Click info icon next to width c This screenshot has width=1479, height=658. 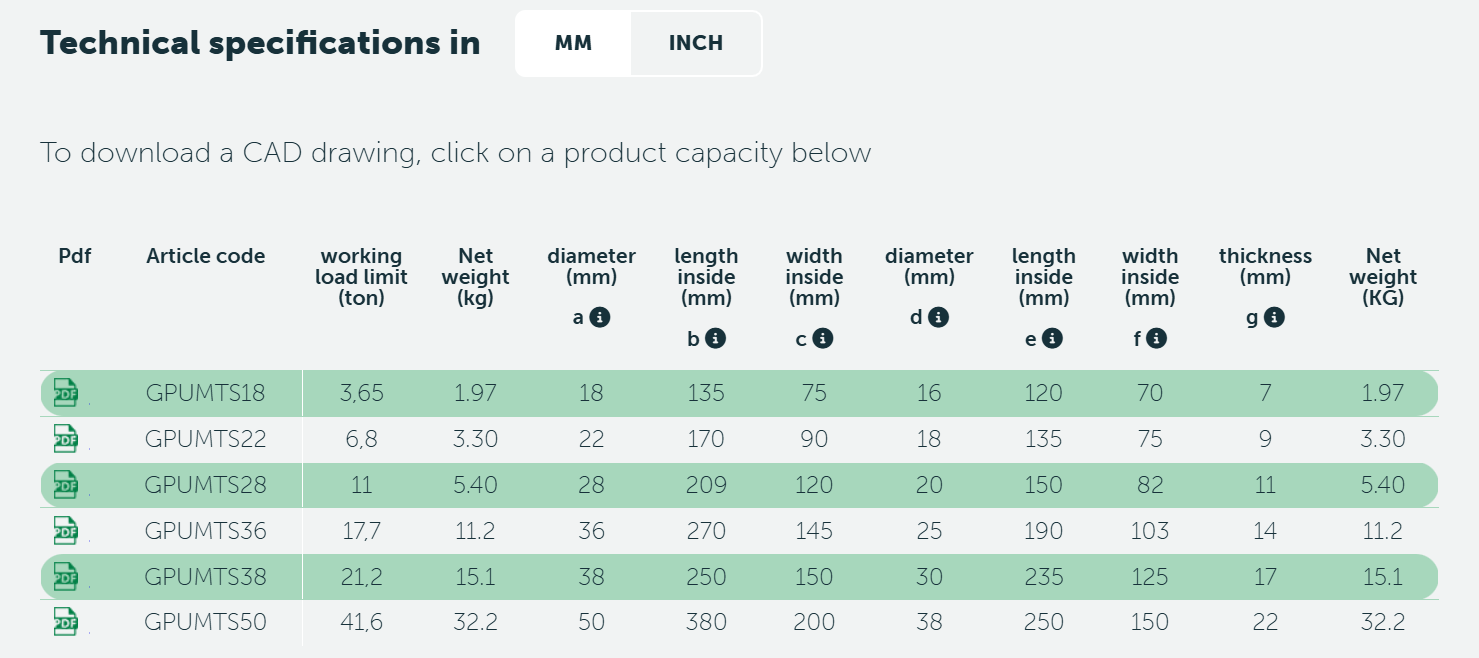click(823, 338)
